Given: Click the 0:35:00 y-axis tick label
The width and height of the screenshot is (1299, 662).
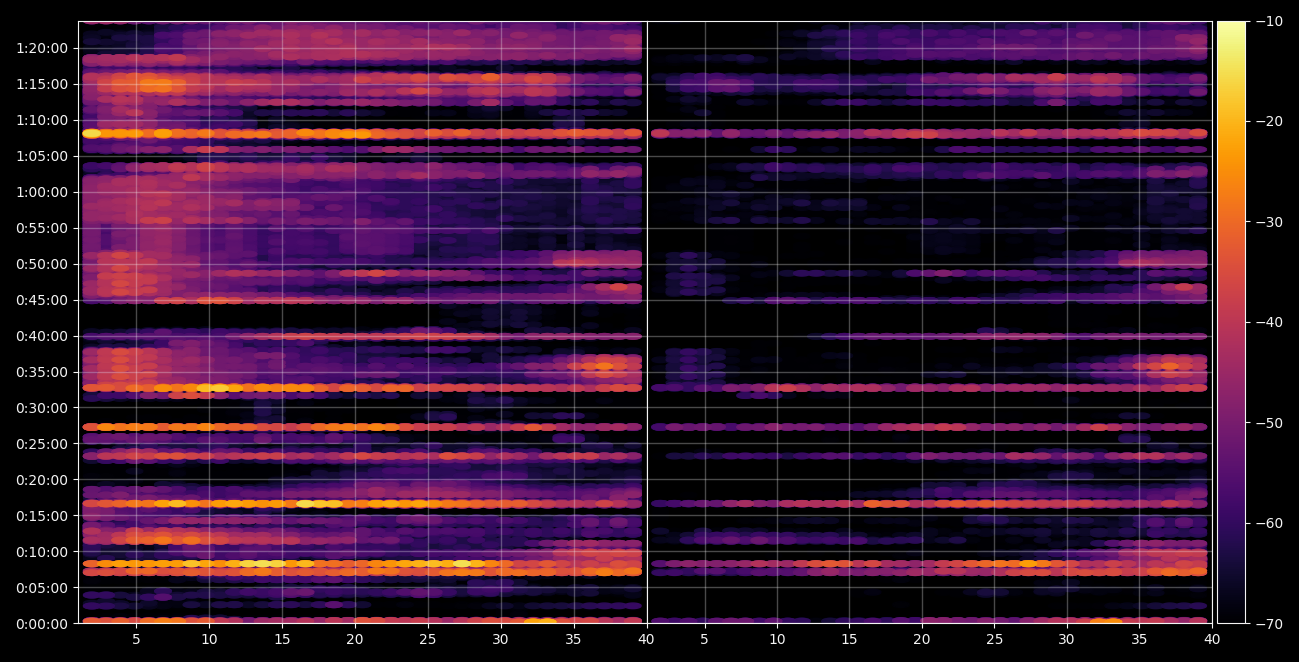Looking at the screenshot, I should [42, 372].
